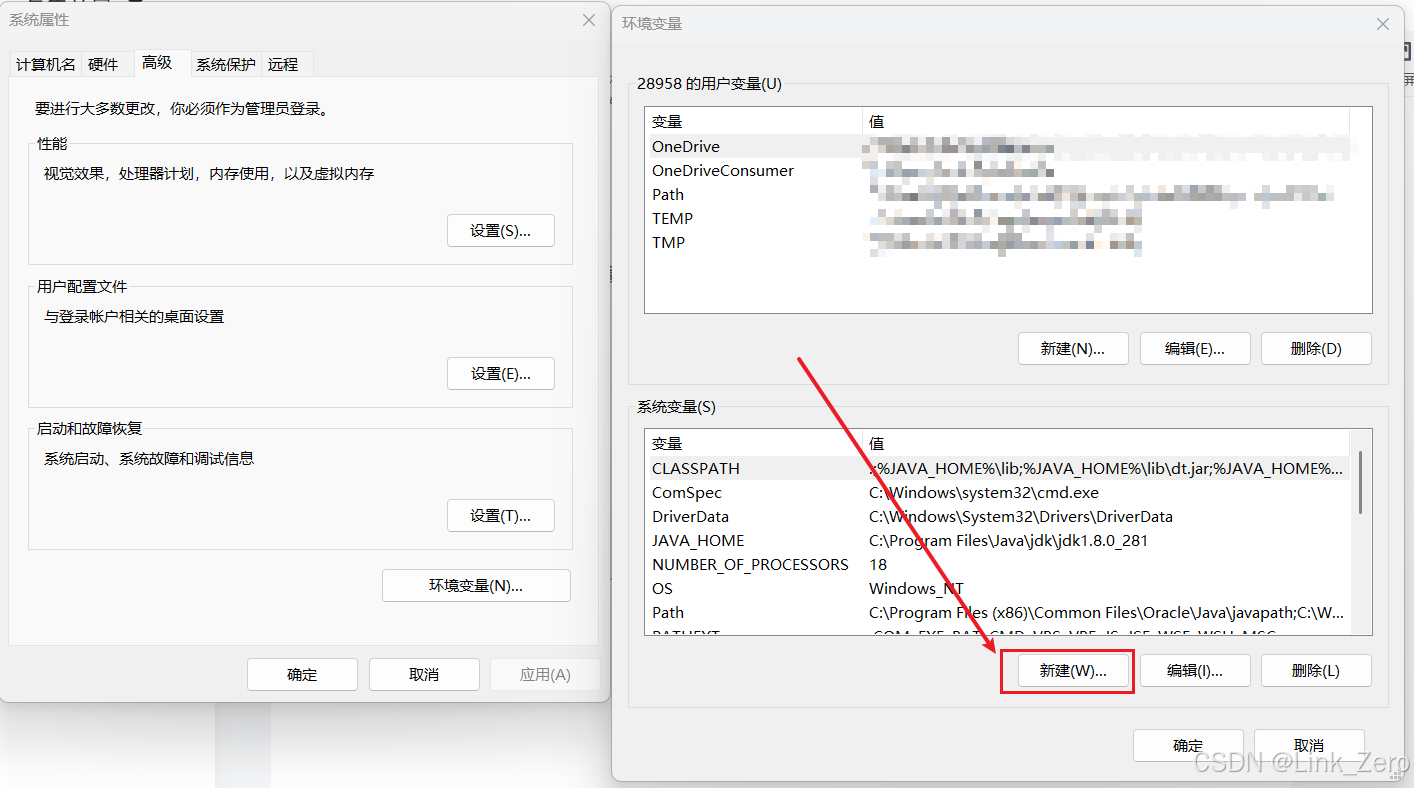Switch to the 硬件 tab
The width and height of the screenshot is (1414, 788).
click(x=103, y=63)
